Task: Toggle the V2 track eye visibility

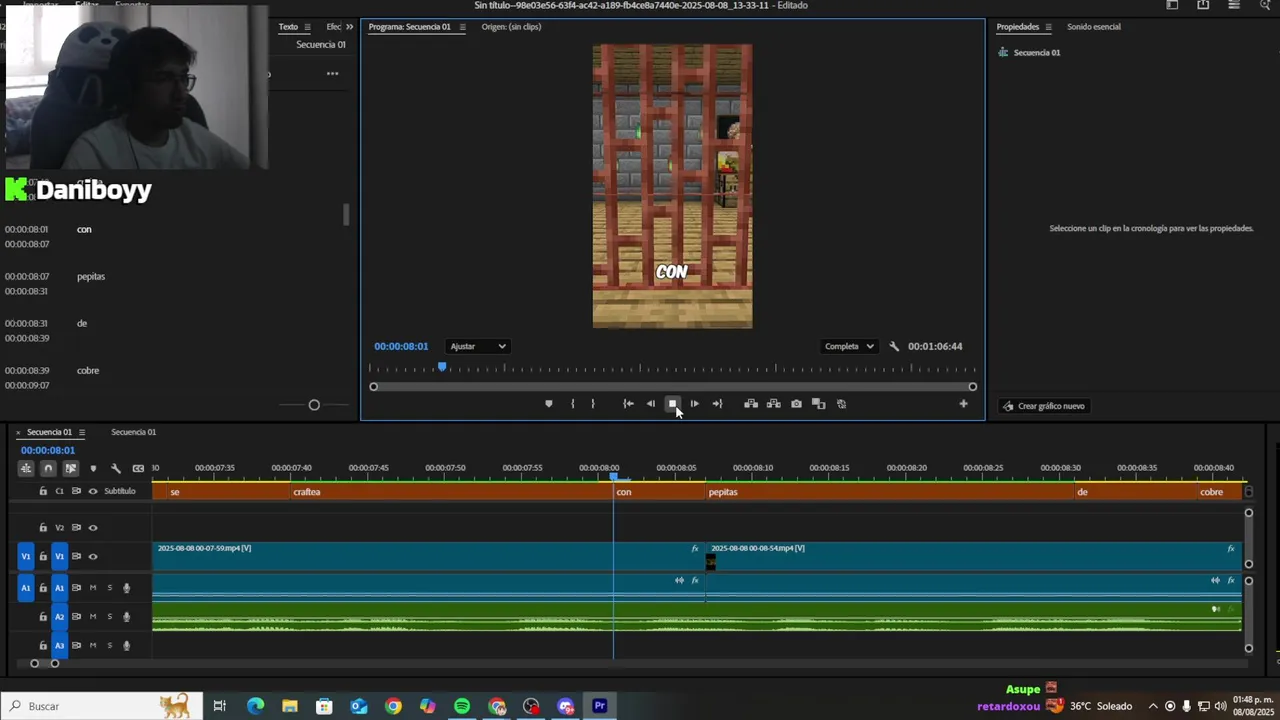Action: (93, 528)
